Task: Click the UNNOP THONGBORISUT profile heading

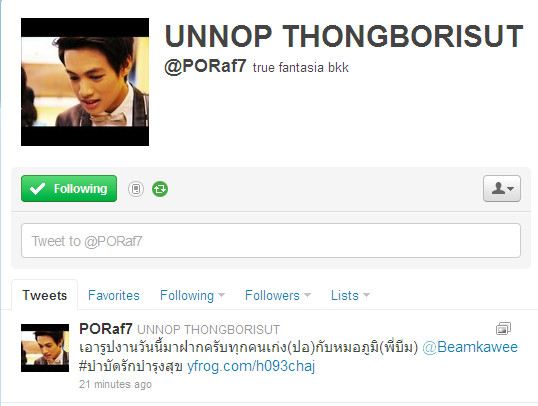Action: pyautogui.click(x=344, y=36)
